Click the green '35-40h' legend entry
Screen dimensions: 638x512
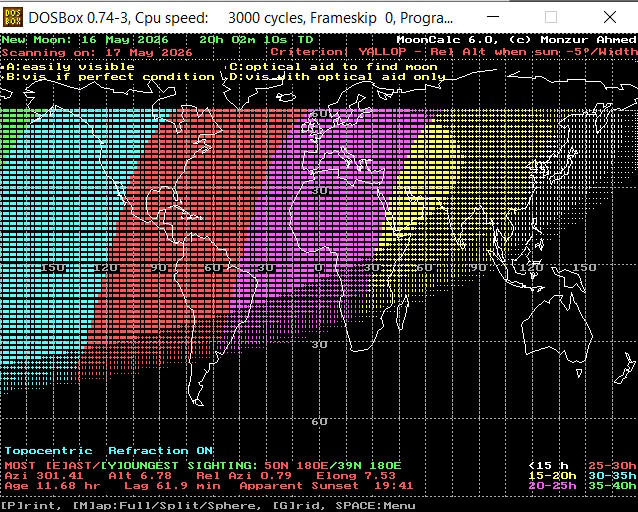coord(612,486)
